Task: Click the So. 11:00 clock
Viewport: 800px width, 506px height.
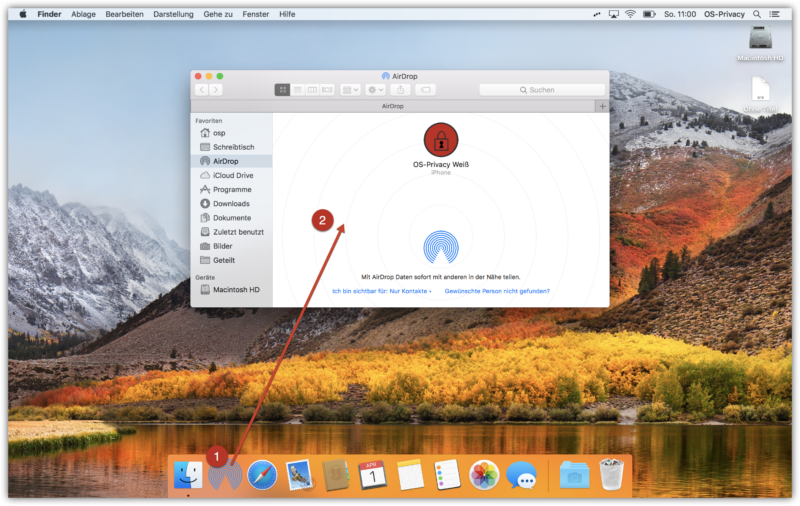Action: tap(680, 14)
